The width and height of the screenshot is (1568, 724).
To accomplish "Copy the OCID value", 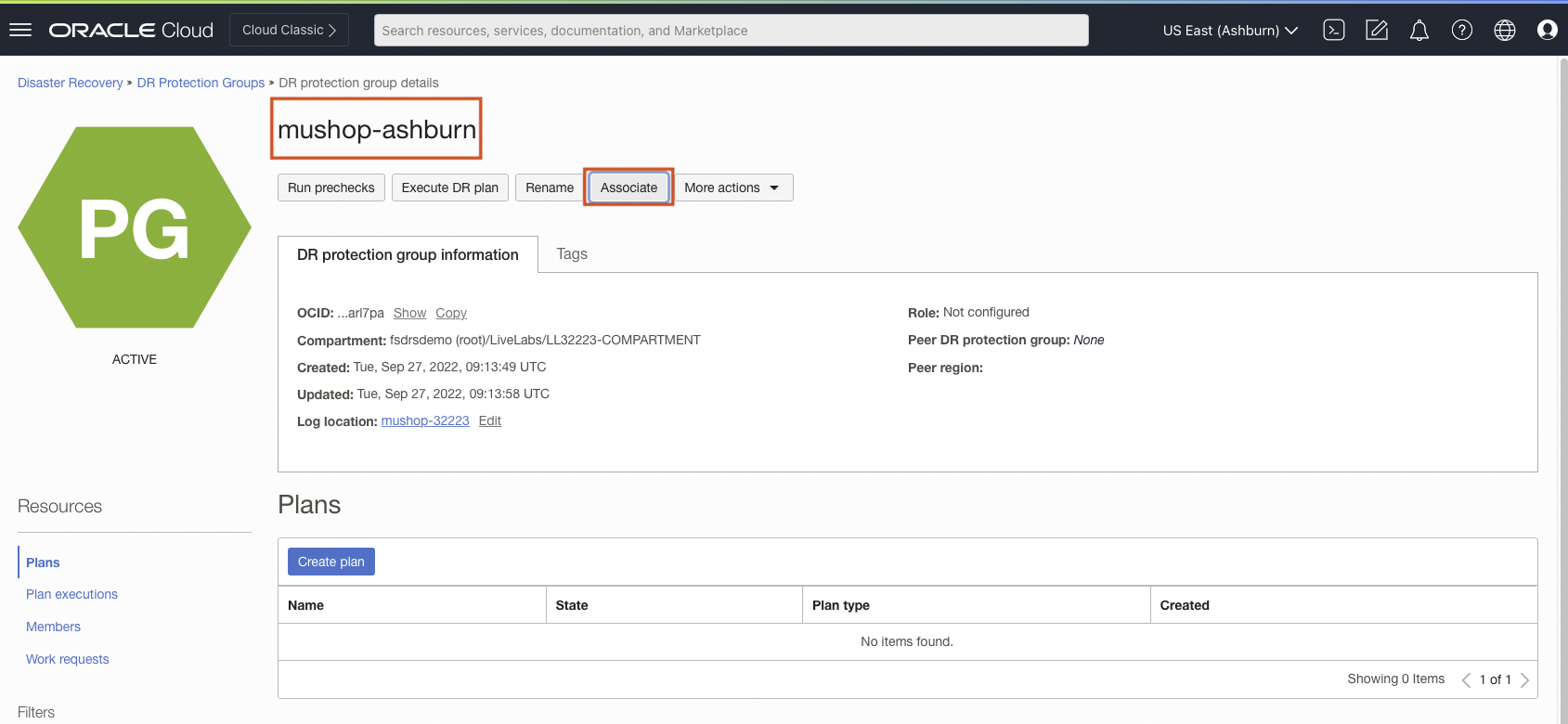I will [451, 313].
